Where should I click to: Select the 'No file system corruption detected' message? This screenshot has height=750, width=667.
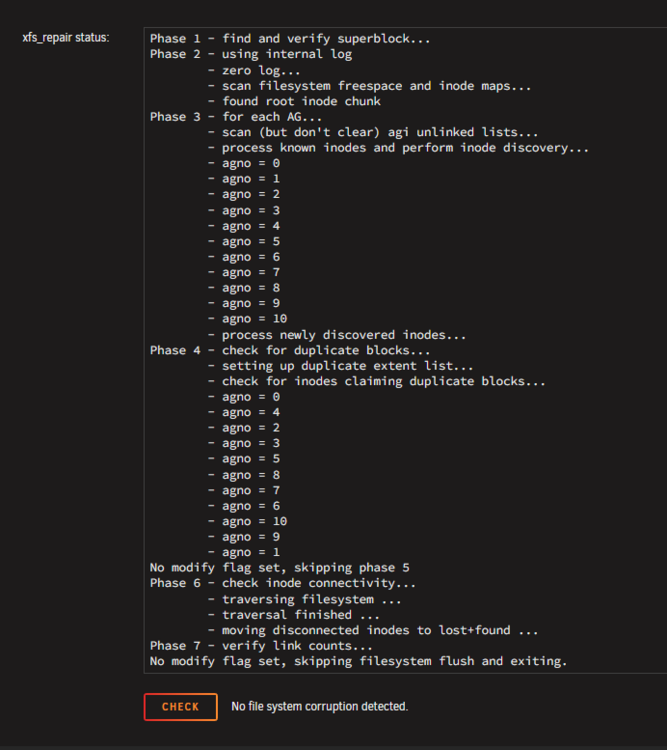(x=319, y=706)
